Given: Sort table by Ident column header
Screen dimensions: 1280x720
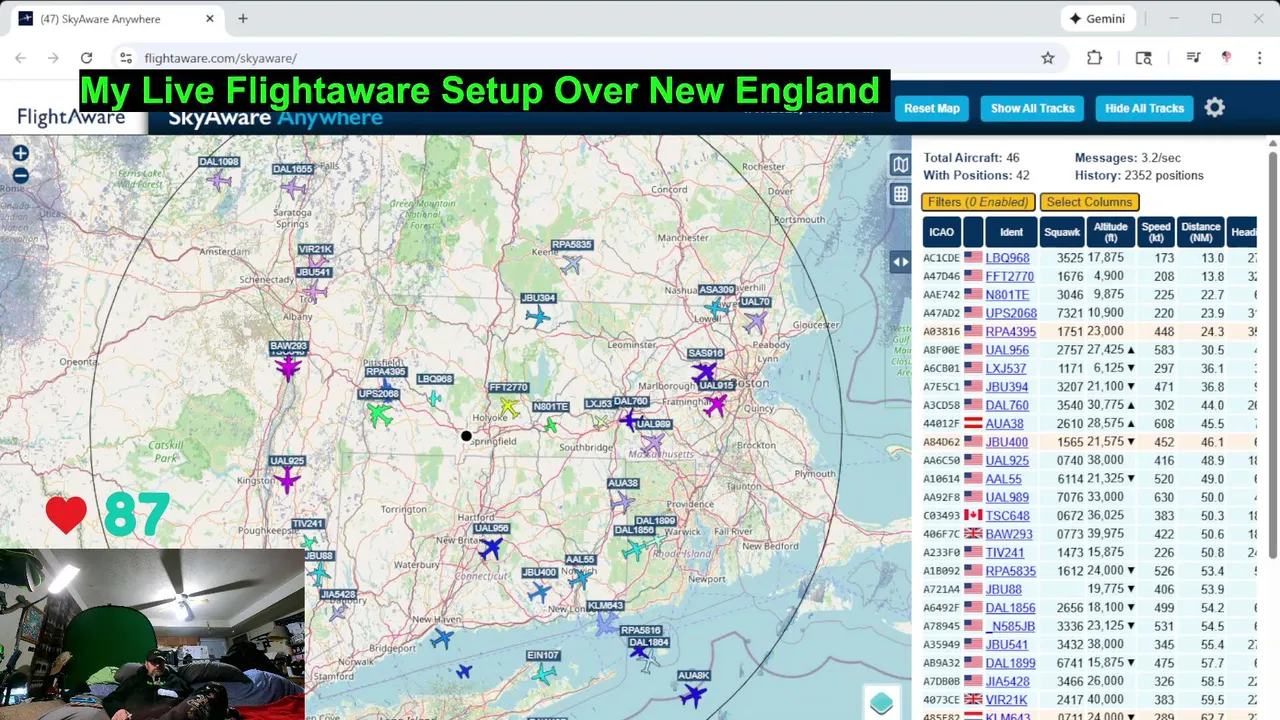Looking at the screenshot, I should click(1011, 232).
